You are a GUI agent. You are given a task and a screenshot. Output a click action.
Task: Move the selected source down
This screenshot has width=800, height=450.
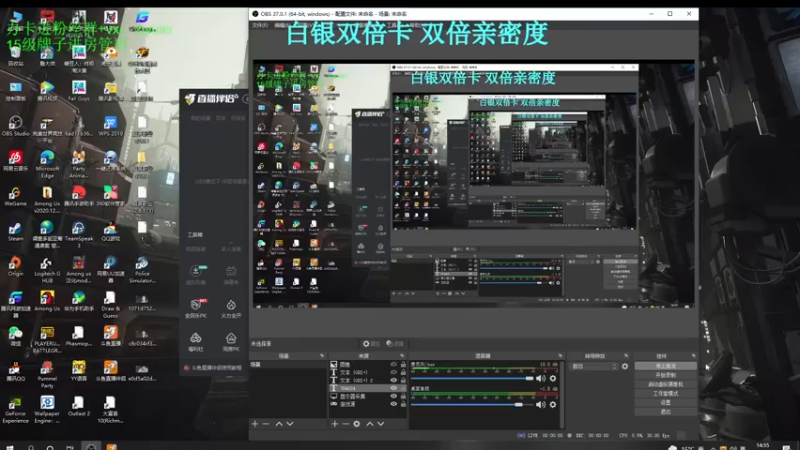pos(381,424)
